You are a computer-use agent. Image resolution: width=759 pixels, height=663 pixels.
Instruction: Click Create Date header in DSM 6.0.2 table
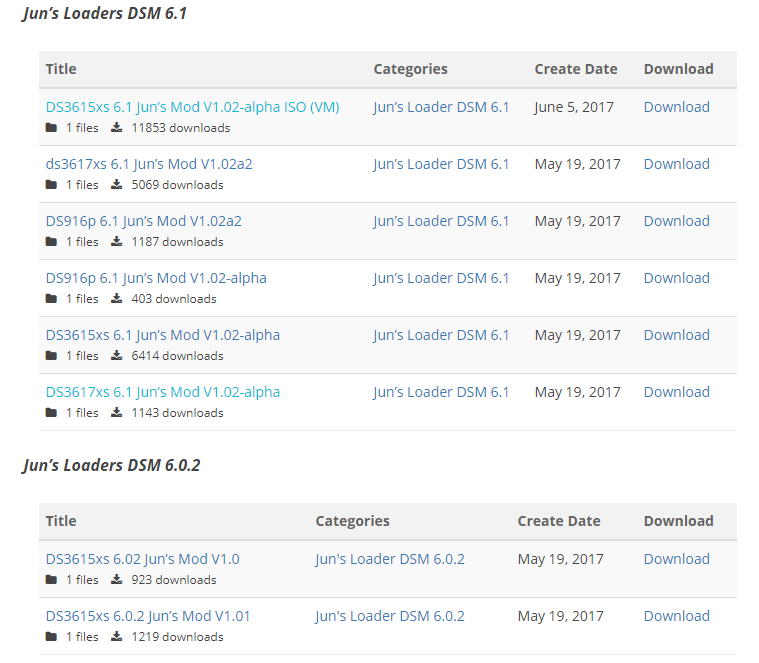[x=559, y=521]
